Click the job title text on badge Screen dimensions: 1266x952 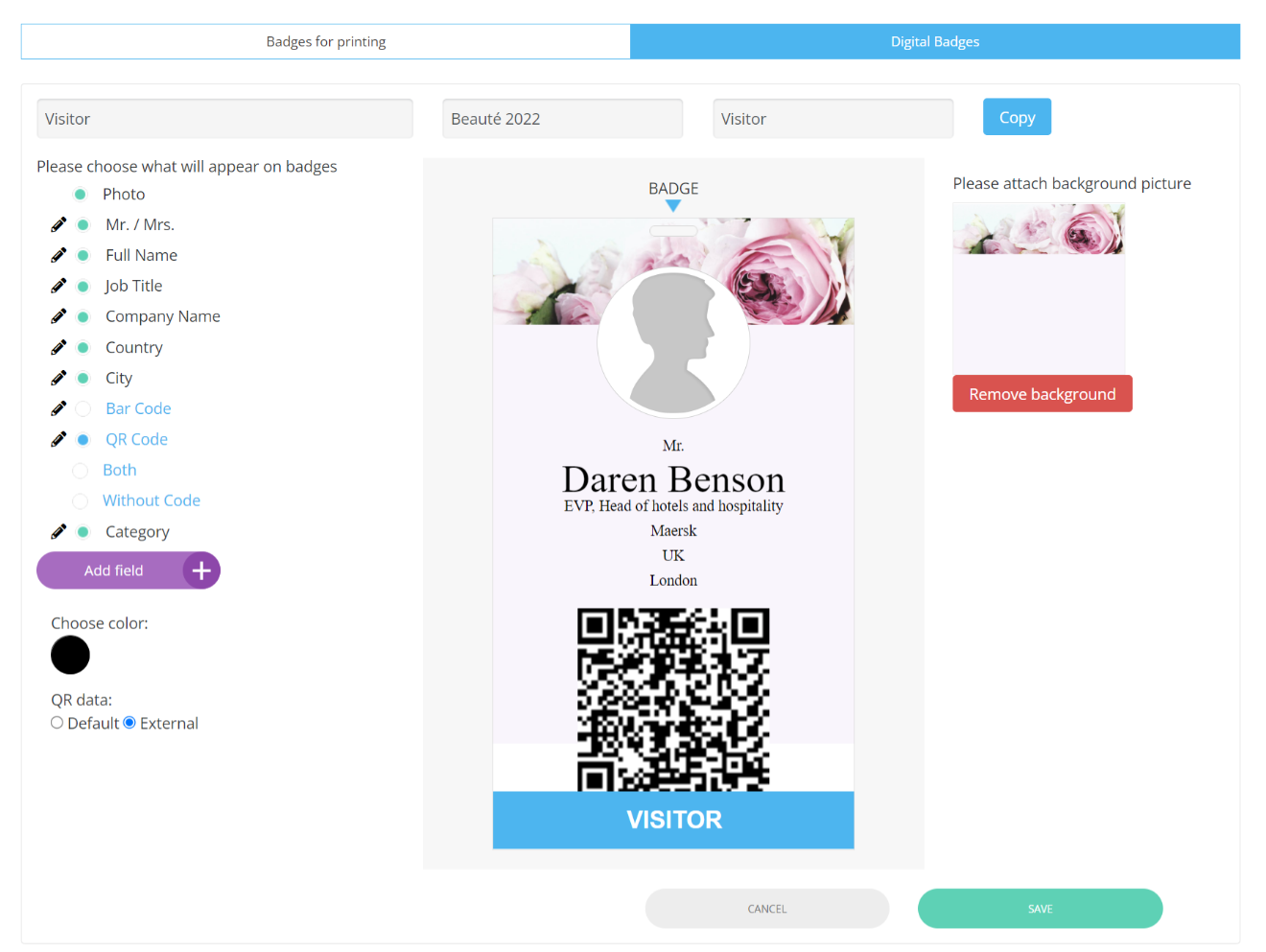click(673, 506)
